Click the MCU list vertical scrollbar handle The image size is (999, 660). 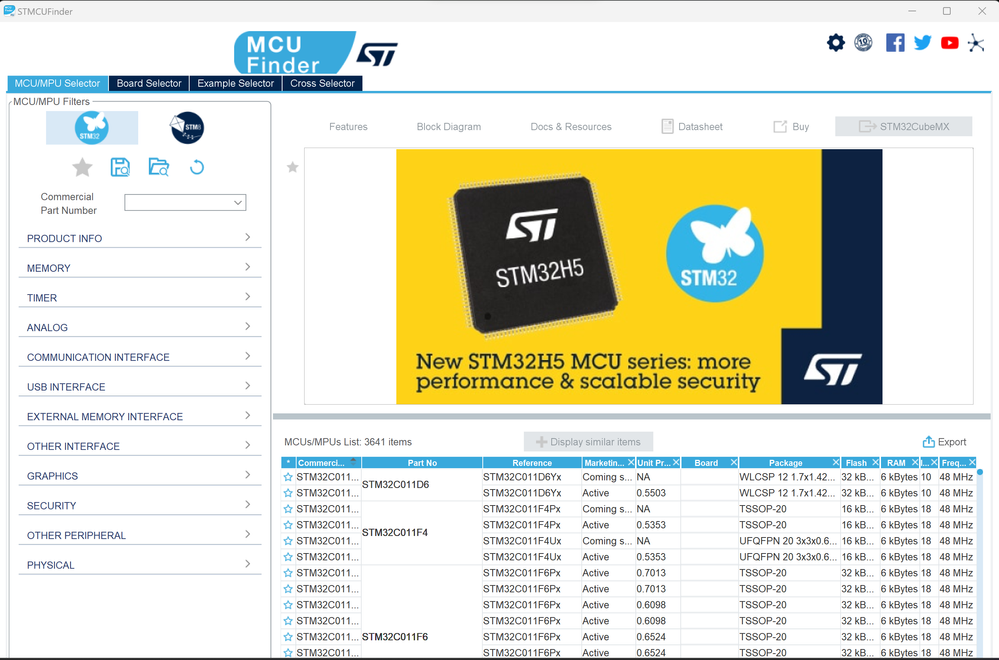tap(980, 472)
